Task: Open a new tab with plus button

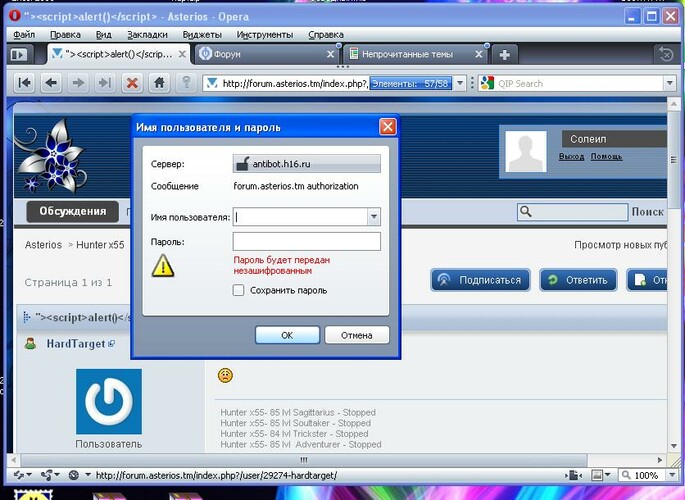Action: [x=505, y=55]
